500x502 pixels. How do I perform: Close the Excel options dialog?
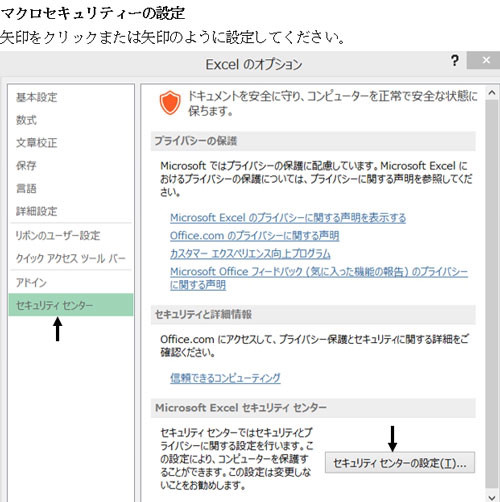click(485, 60)
